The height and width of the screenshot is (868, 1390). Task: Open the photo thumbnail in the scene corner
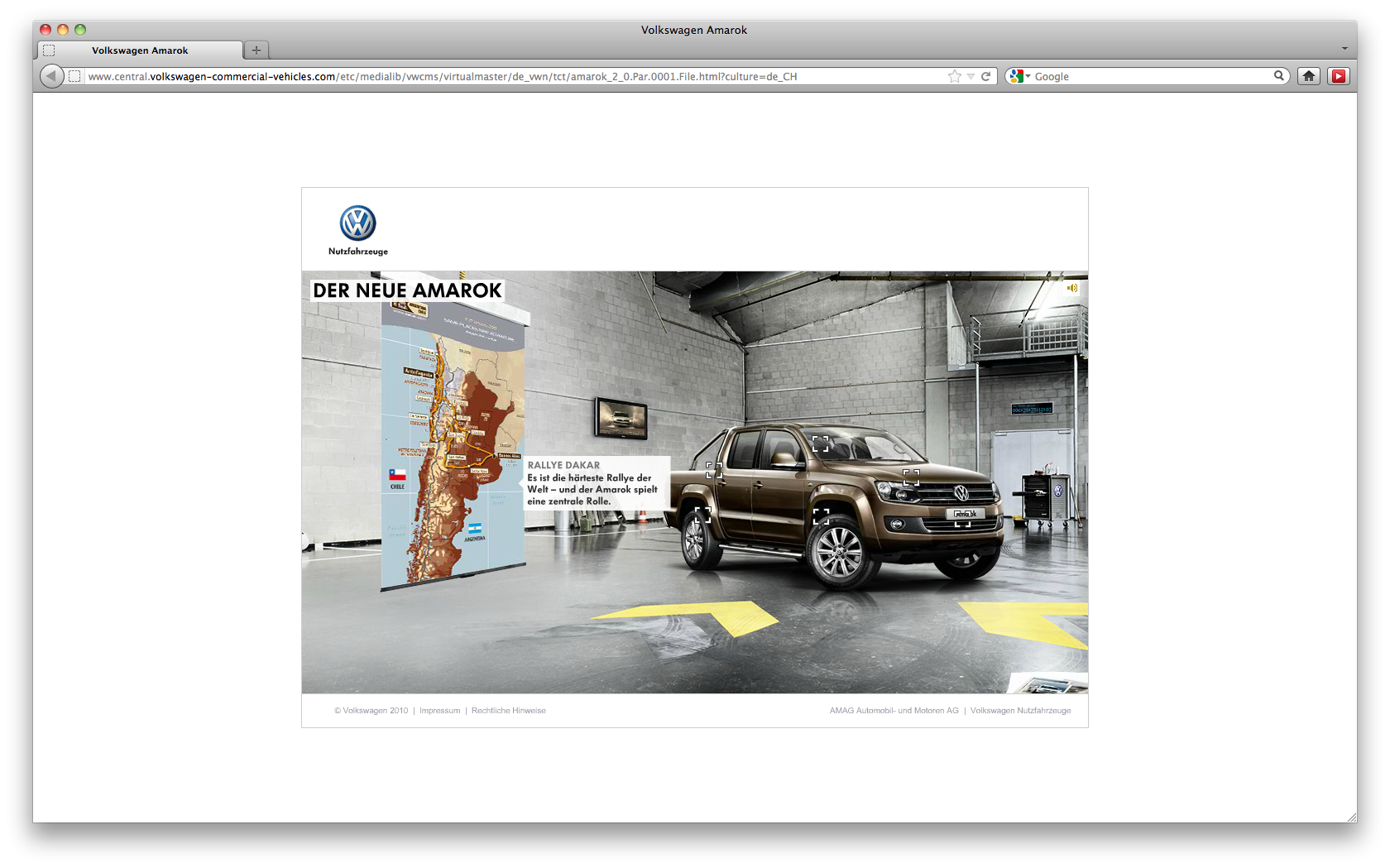point(1048,683)
